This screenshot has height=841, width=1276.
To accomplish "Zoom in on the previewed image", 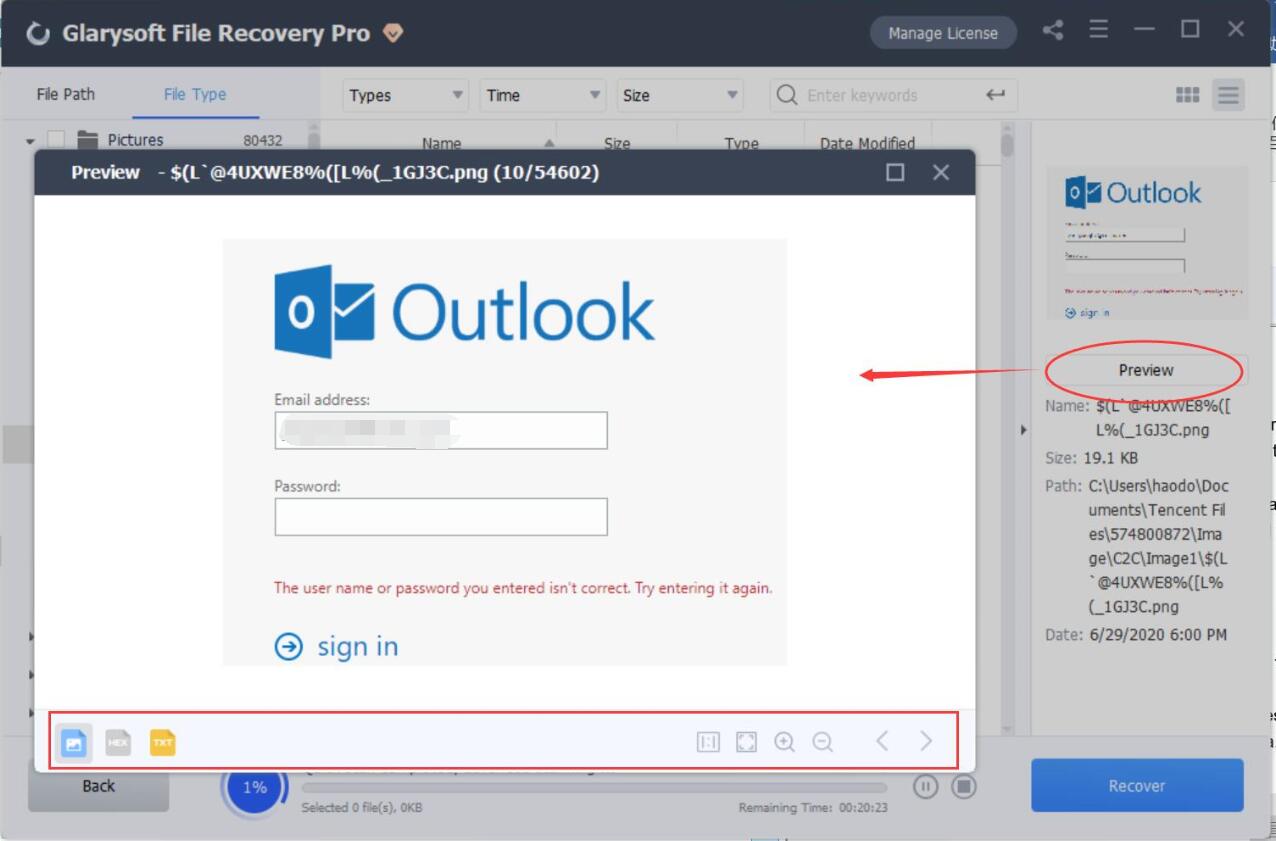I will point(785,742).
